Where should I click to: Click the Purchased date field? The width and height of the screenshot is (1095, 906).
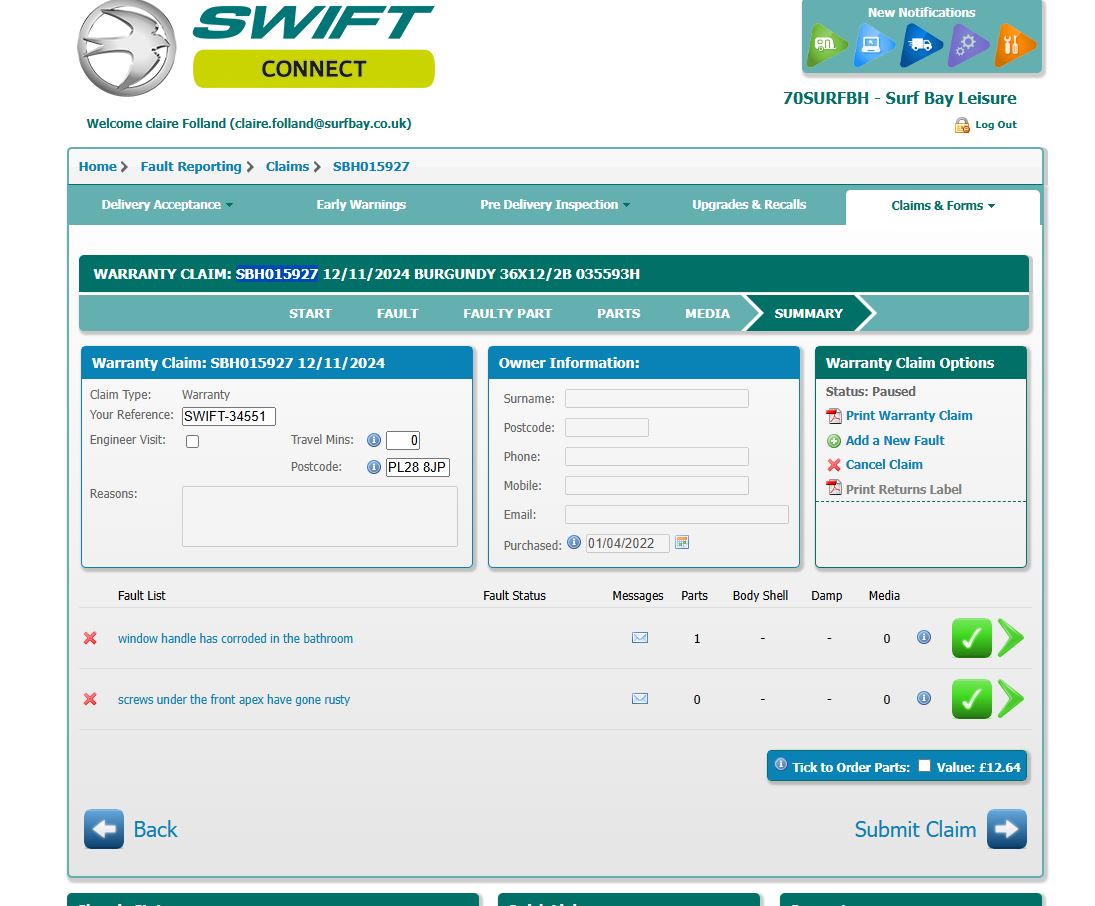click(627, 543)
